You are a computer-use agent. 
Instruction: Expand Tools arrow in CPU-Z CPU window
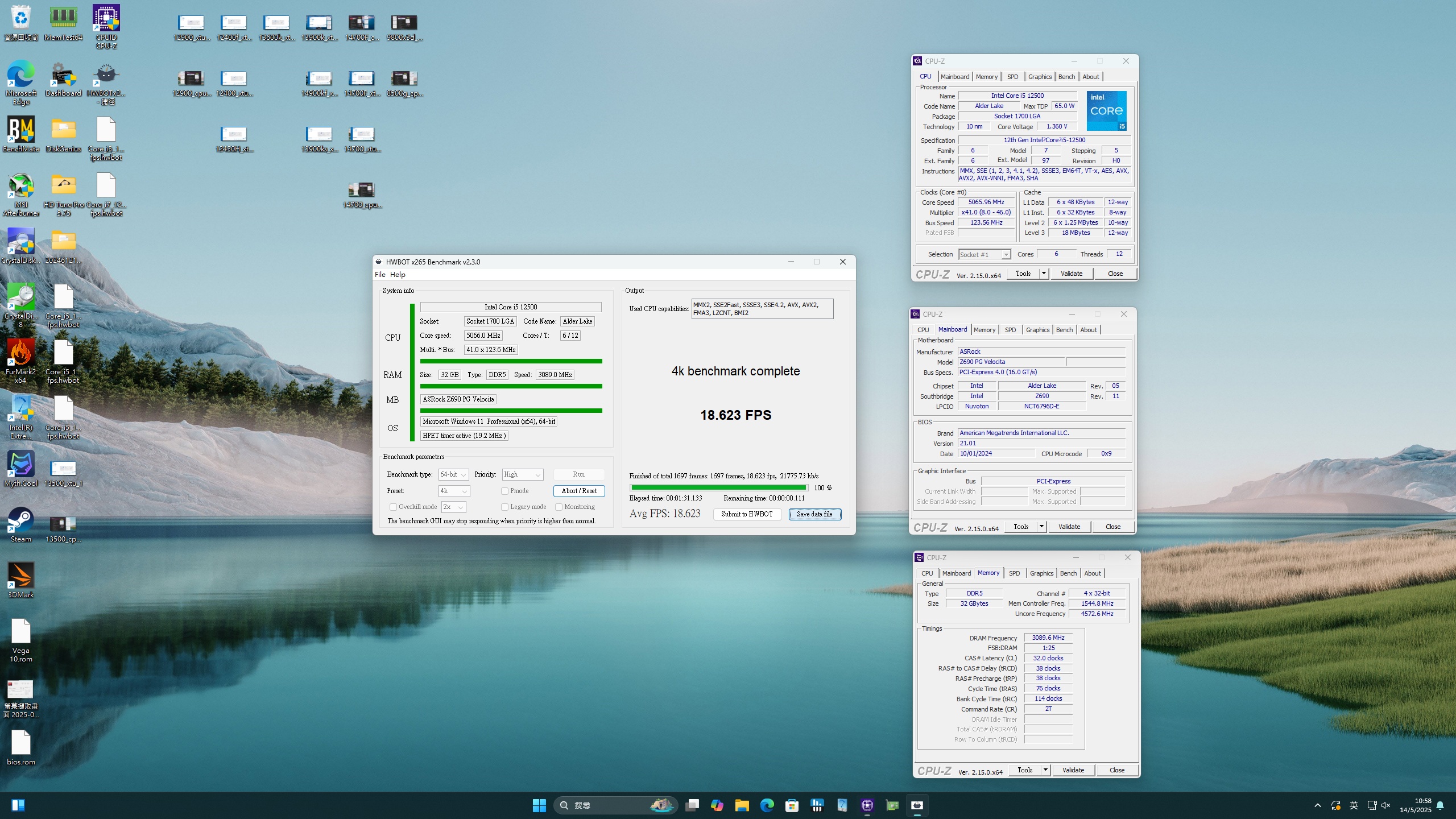point(1044,274)
